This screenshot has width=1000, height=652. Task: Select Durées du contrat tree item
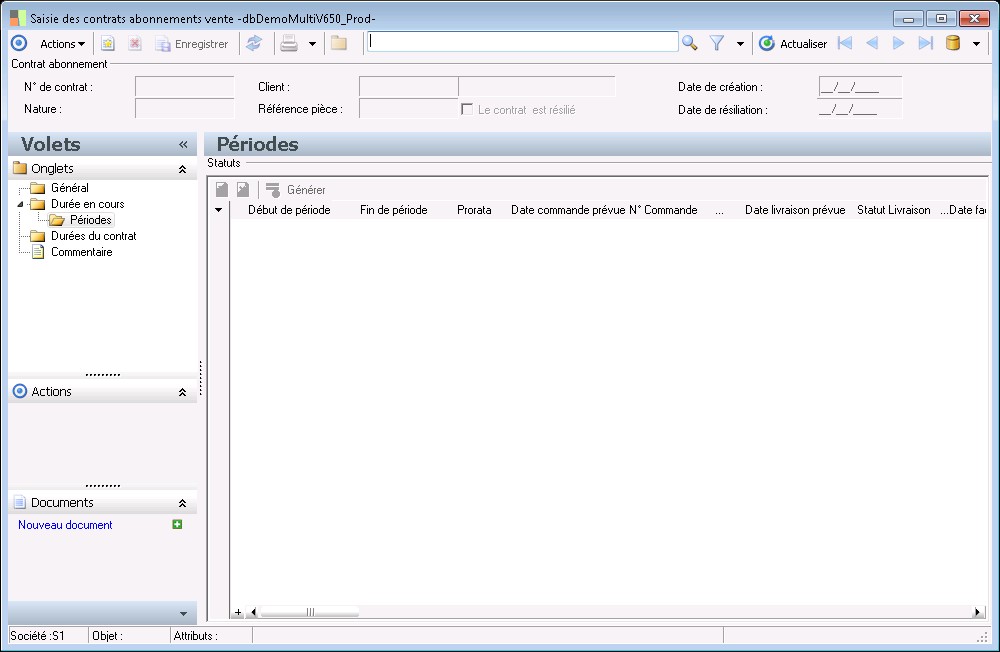click(94, 236)
